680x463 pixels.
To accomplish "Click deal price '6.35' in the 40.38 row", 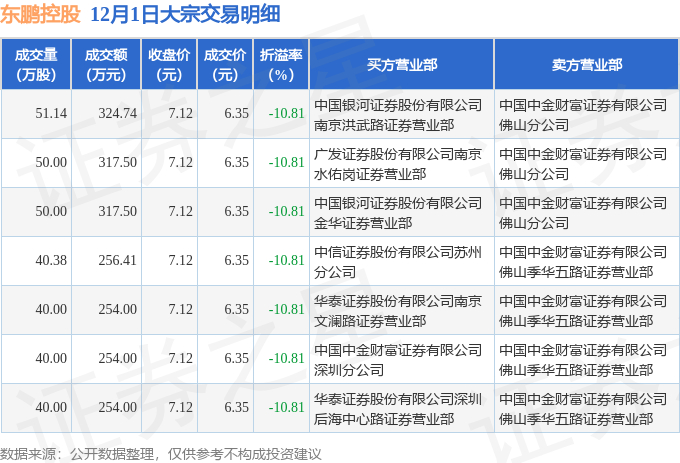I will pyautogui.click(x=236, y=261).
